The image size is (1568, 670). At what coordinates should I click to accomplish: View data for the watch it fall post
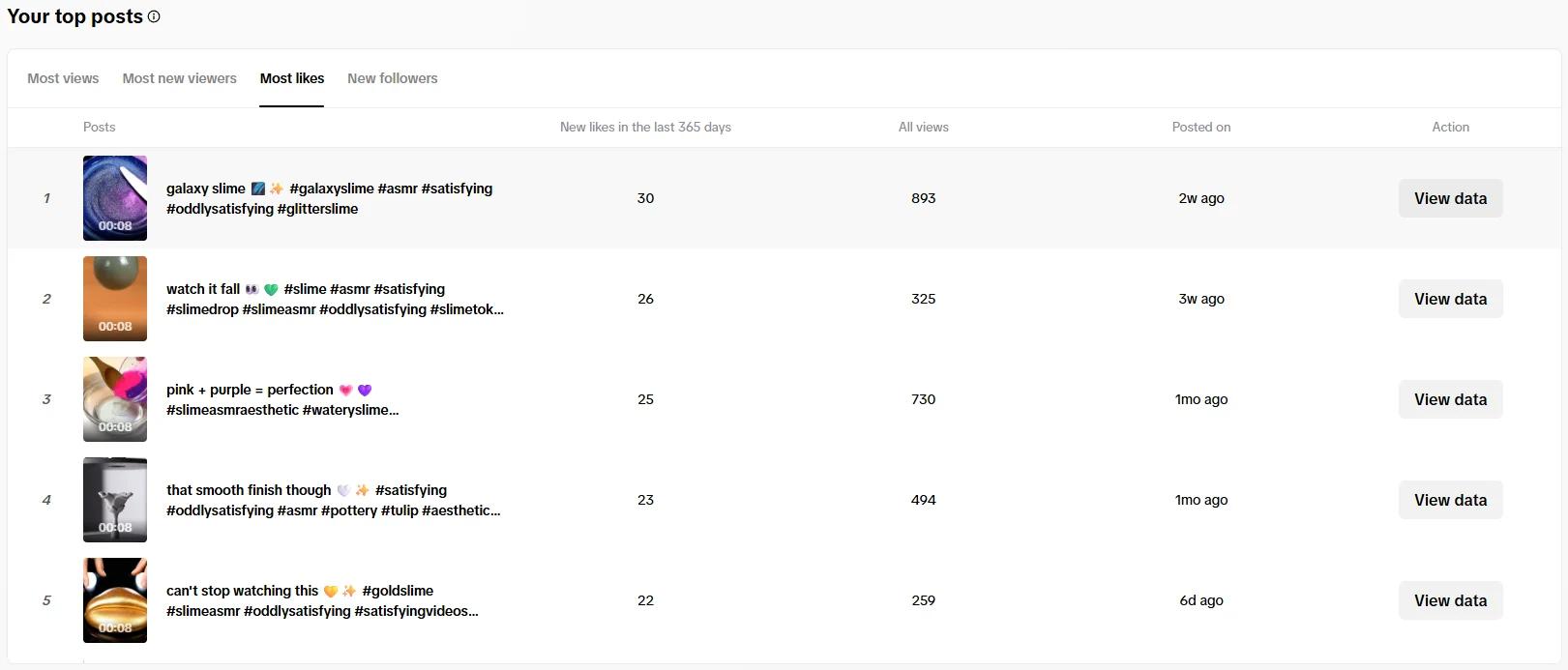(1450, 299)
